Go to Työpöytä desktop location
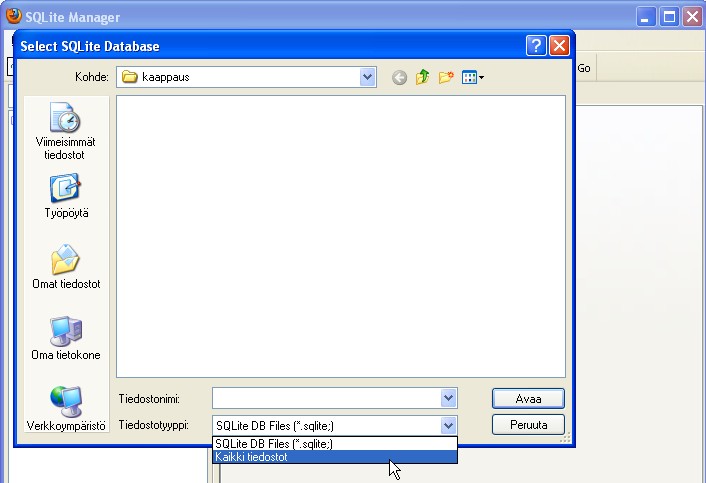The height and width of the screenshot is (483, 706). [x=66, y=196]
